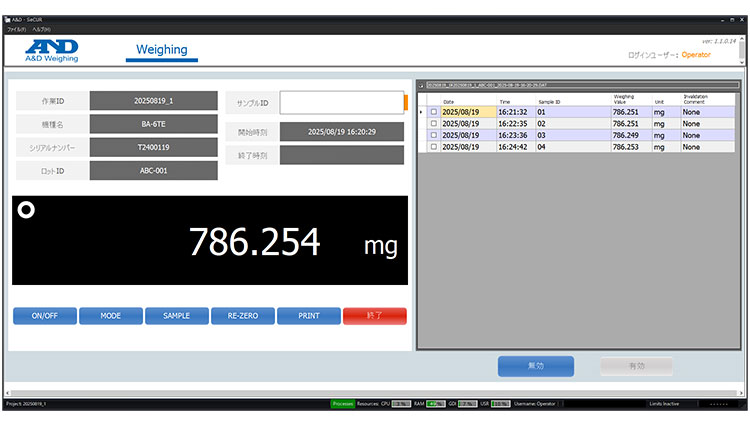Click the current-row arrow beside sample 01
This screenshot has width=750, height=426.
421,112
